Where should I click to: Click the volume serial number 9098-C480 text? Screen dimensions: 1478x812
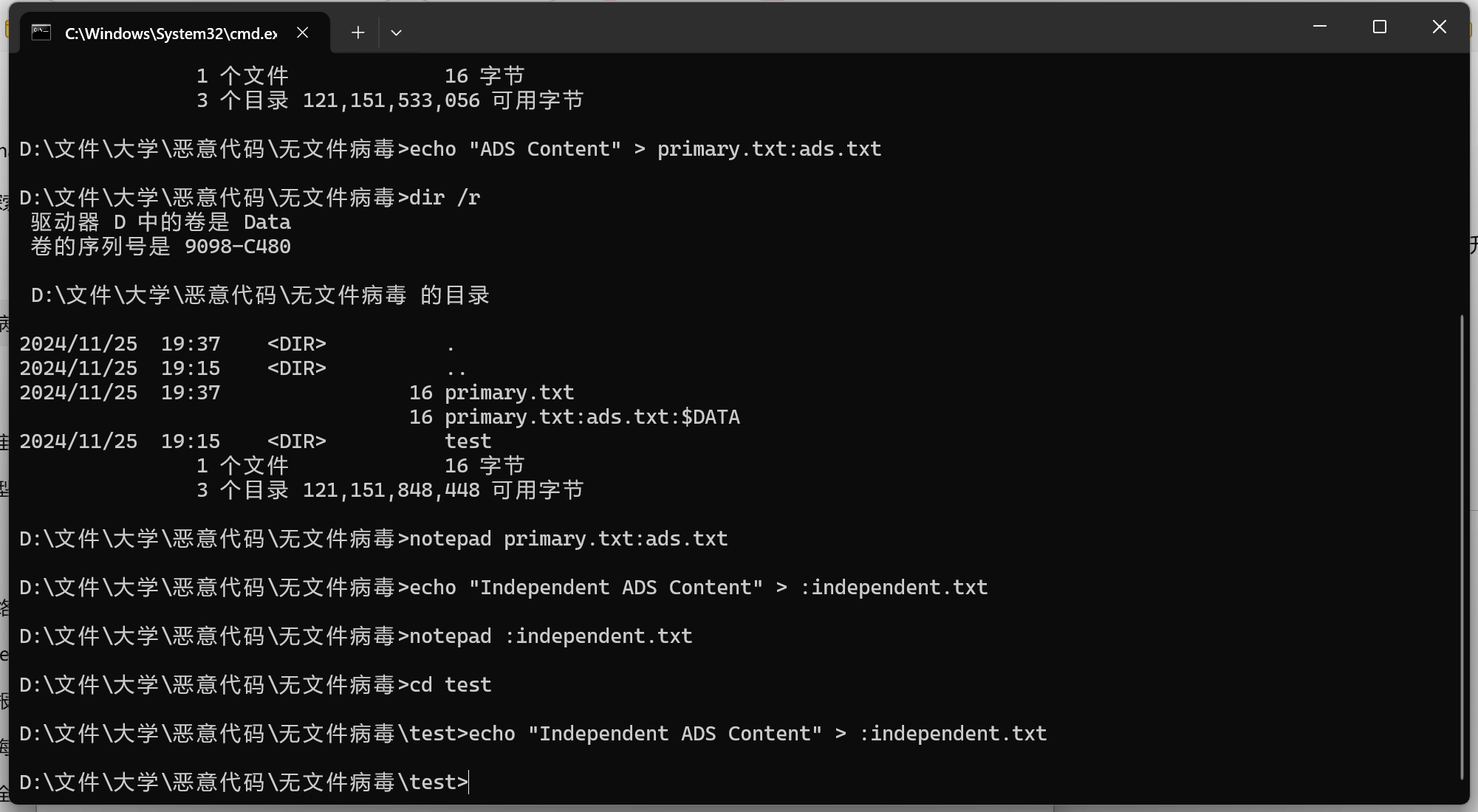click(x=237, y=247)
